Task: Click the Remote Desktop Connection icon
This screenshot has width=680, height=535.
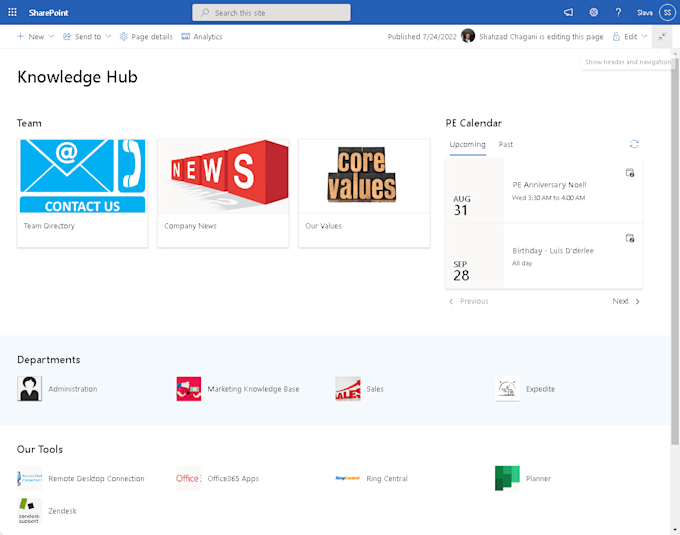Action: click(29, 479)
